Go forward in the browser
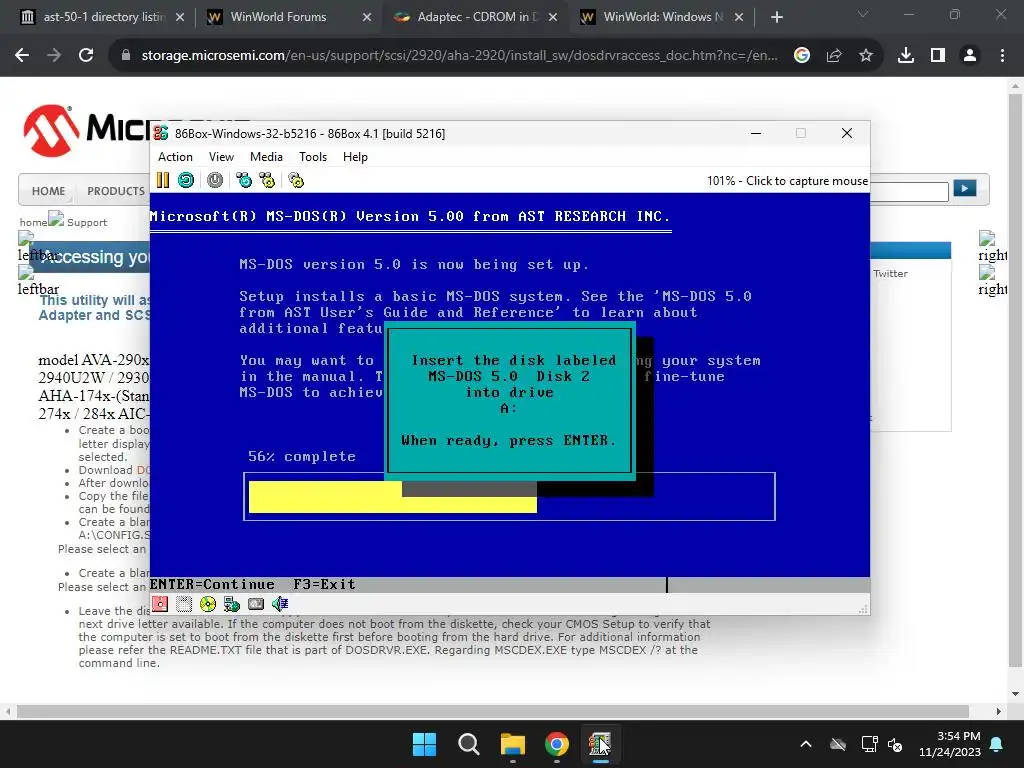Image resolution: width=1024 pixels, height=768 pixels. point(54,56)
